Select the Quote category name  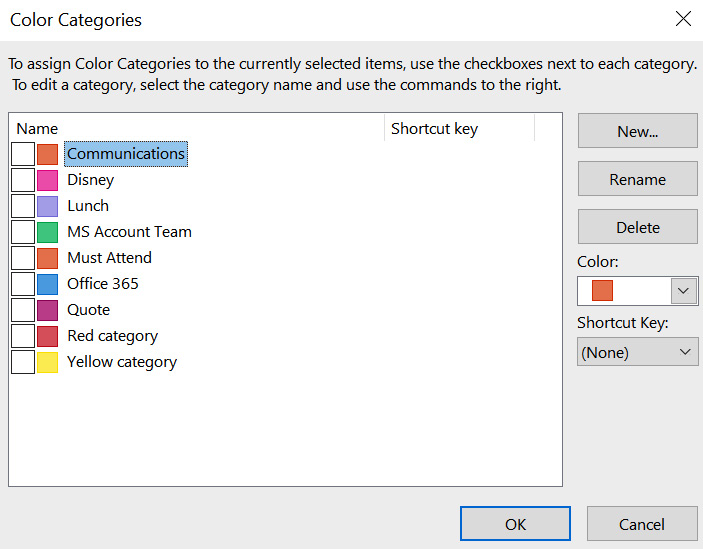pos(88,310)
